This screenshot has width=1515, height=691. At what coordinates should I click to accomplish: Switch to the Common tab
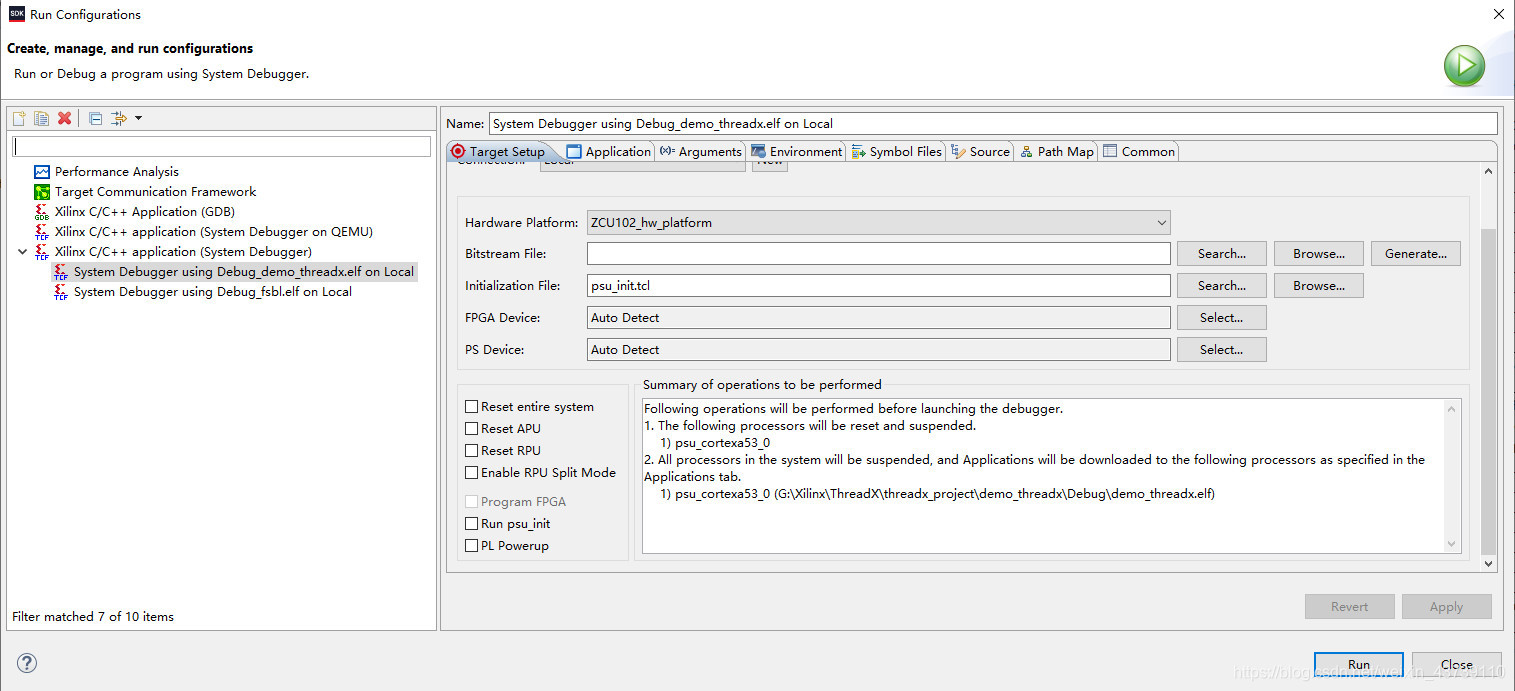pos(1139,152)
